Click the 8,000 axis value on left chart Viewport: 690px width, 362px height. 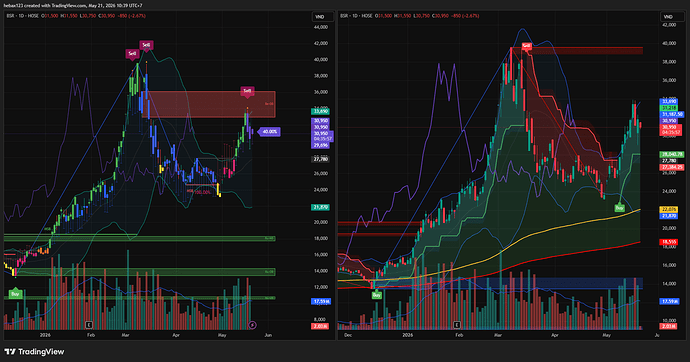(321, 320)
